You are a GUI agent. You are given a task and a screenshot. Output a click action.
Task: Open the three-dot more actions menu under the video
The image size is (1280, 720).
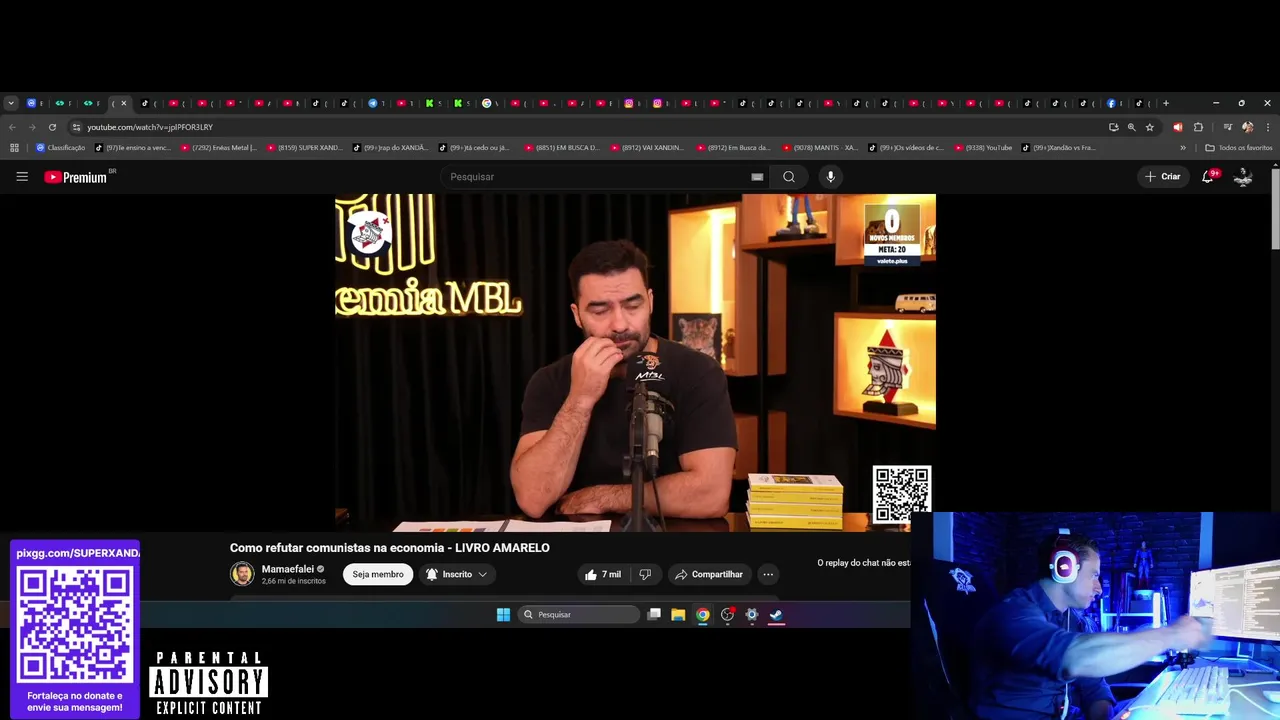(768, 574)
